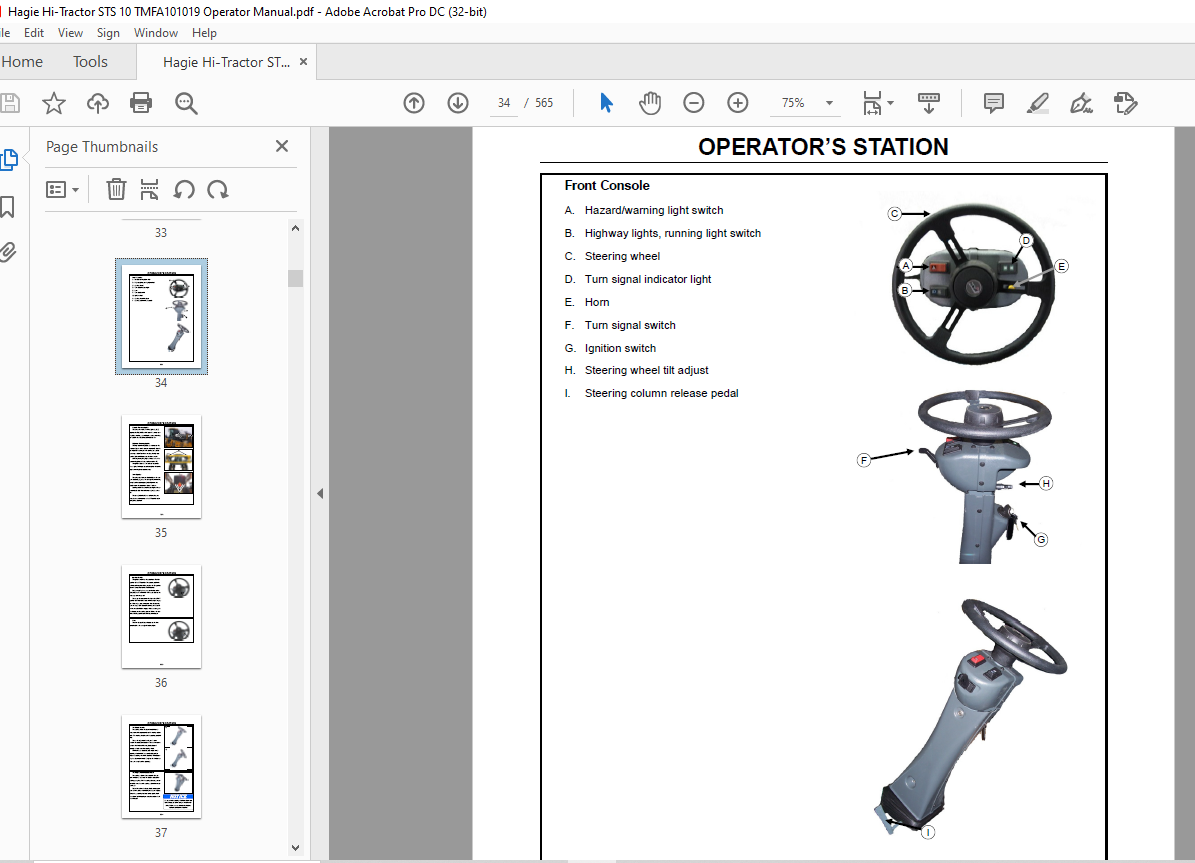Close the Page Thumbnails panel

[x=282, y=146]
